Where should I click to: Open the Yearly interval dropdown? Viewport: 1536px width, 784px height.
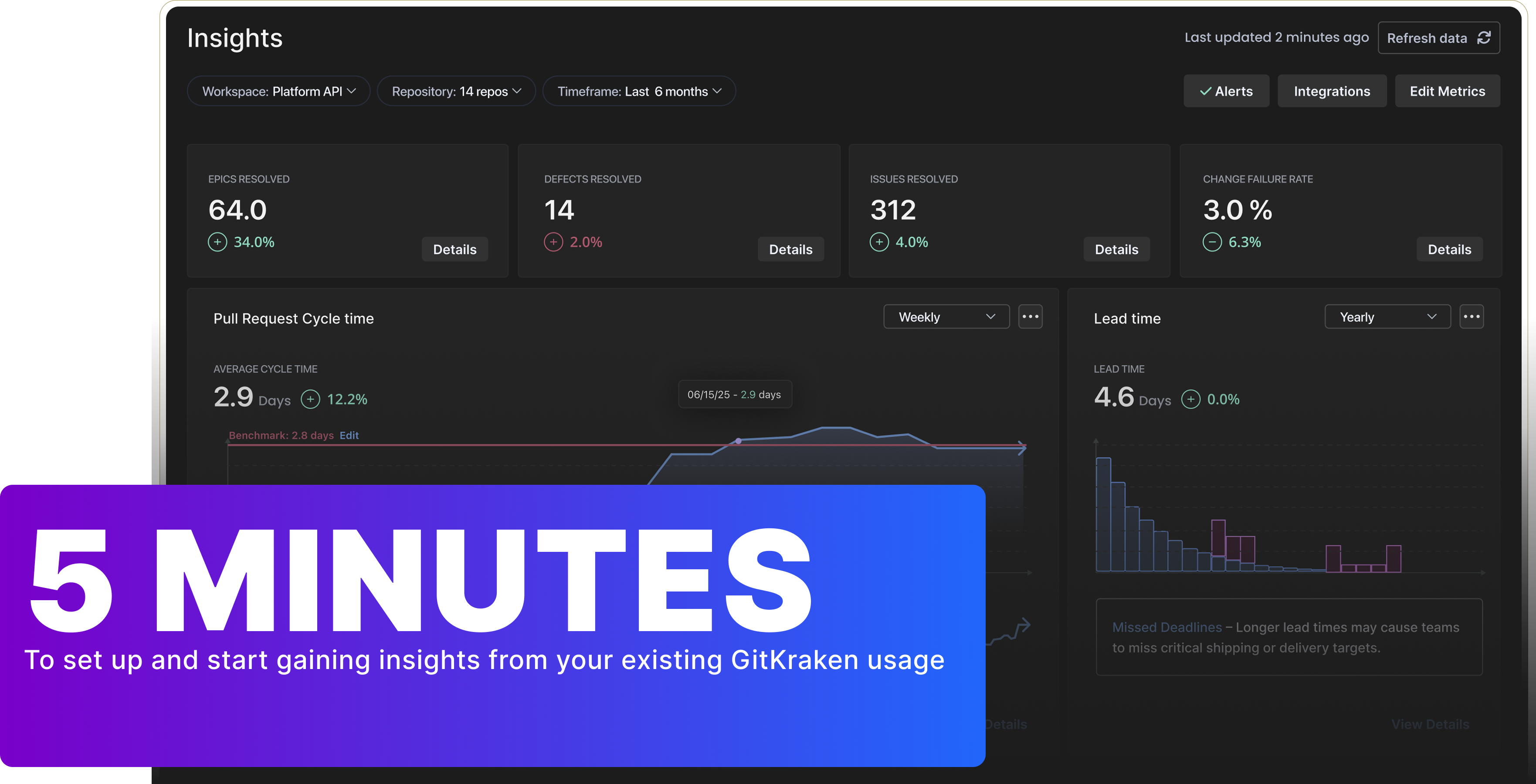tap(1387, 317)
